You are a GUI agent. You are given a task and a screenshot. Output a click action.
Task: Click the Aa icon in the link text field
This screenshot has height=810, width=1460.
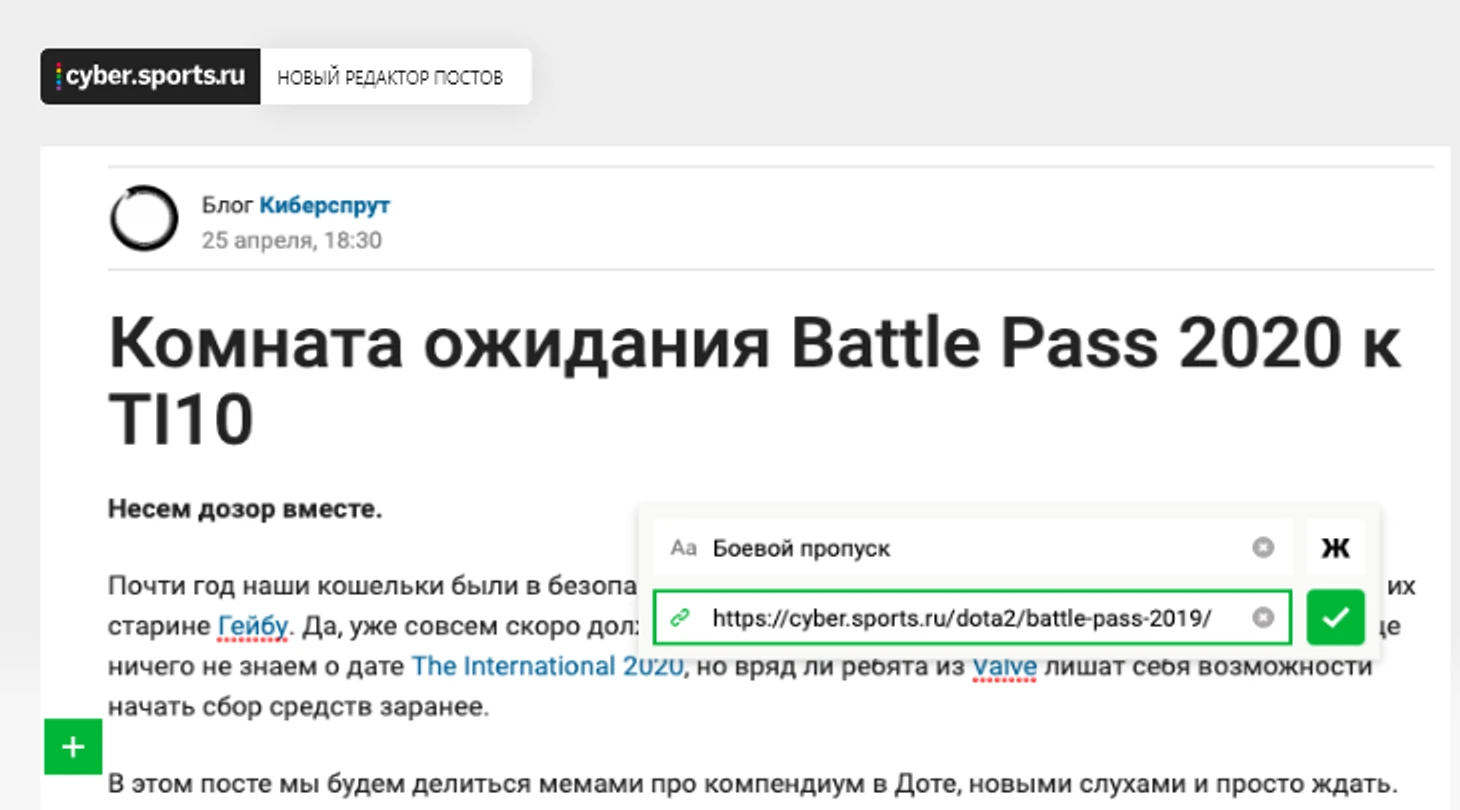683,548
